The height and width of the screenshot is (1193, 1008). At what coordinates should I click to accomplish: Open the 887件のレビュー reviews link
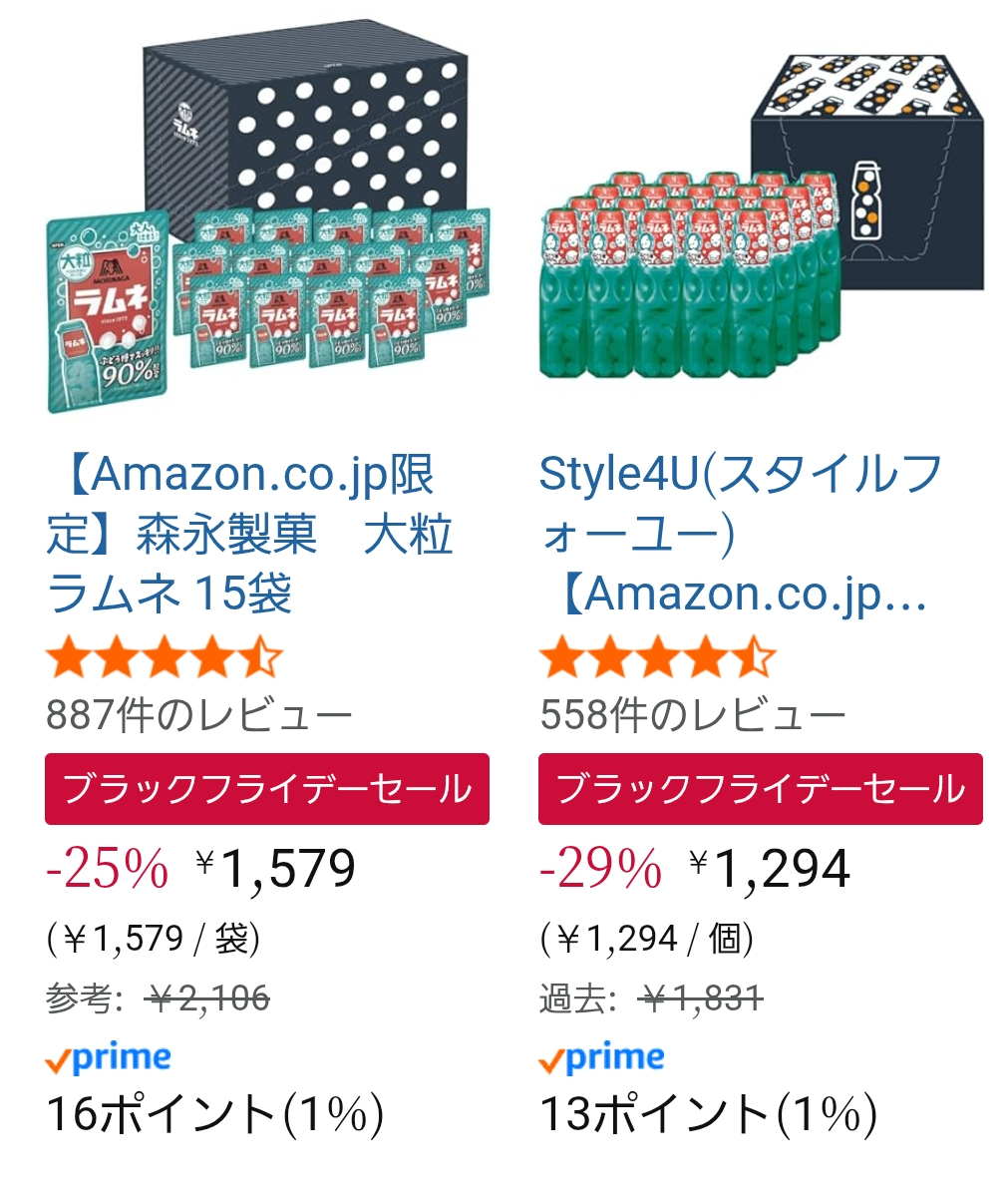[199, 715]
